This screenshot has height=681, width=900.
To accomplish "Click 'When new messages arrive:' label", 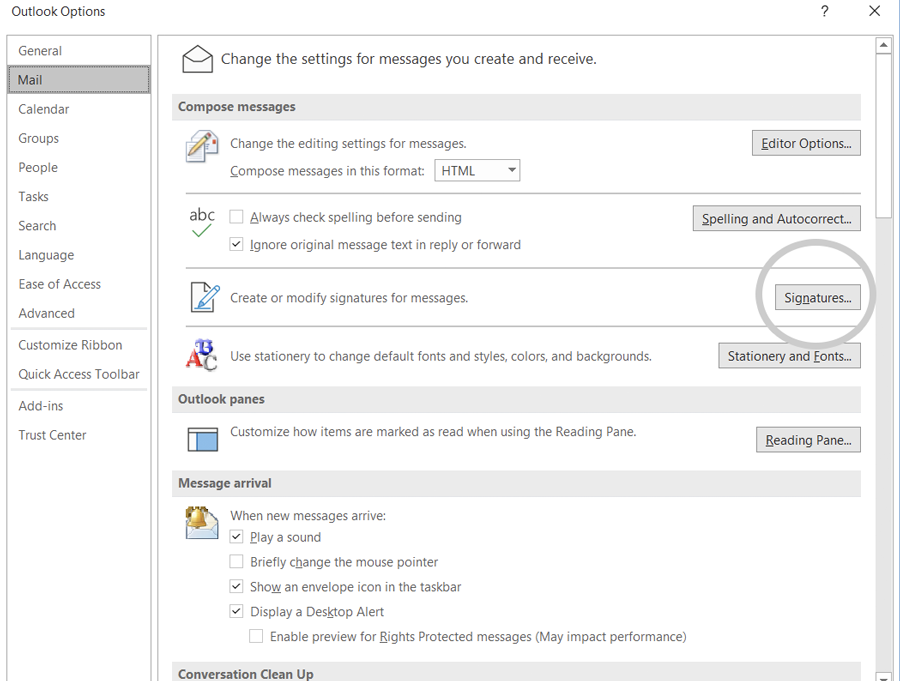I will (308, 516).
